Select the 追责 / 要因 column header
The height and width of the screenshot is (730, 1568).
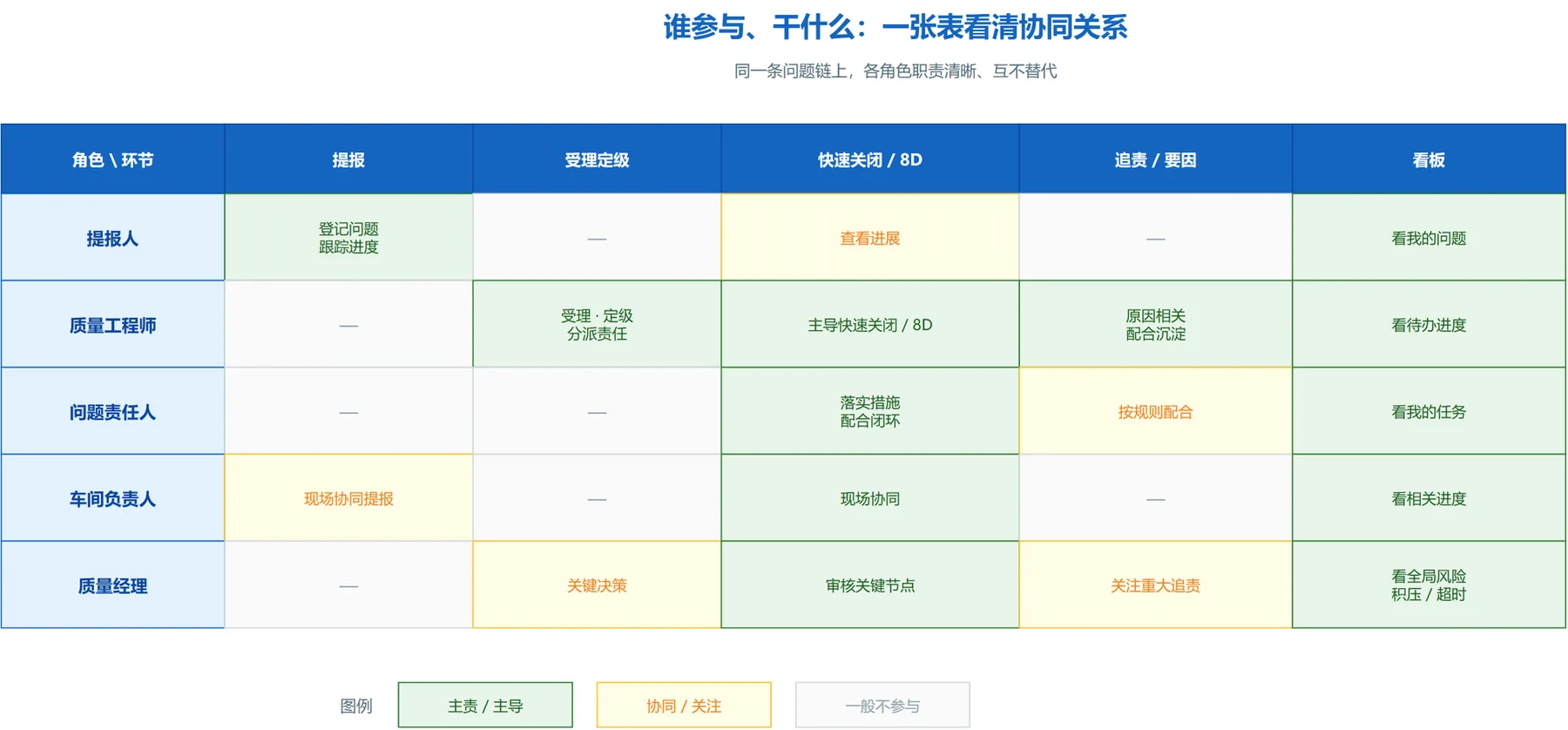pyautogui.click(x=1156, y=159)
